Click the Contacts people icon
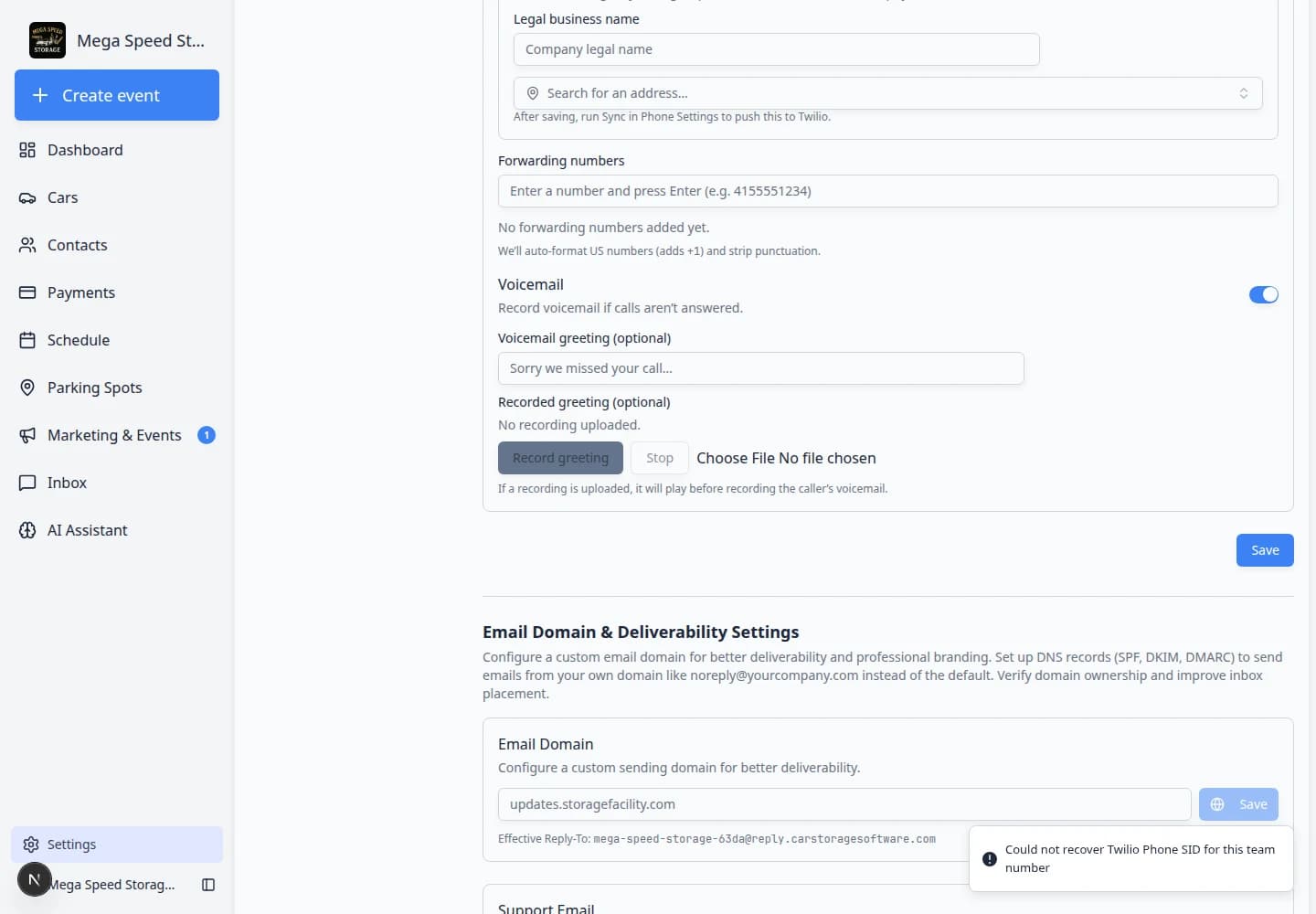 click(x=27, y=245)
